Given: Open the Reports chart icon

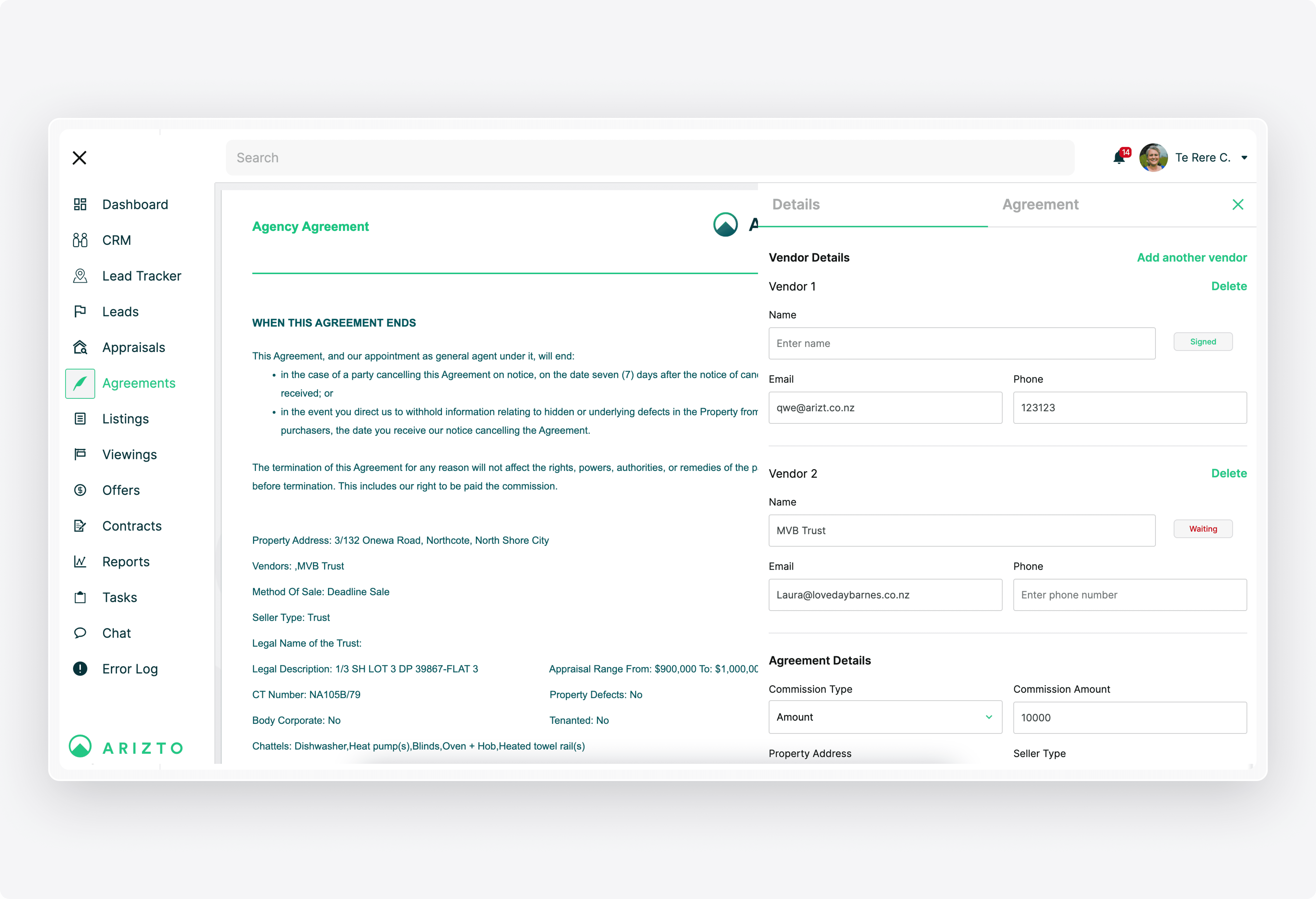Looking at the screenshot, I should [x=80, y=561].
